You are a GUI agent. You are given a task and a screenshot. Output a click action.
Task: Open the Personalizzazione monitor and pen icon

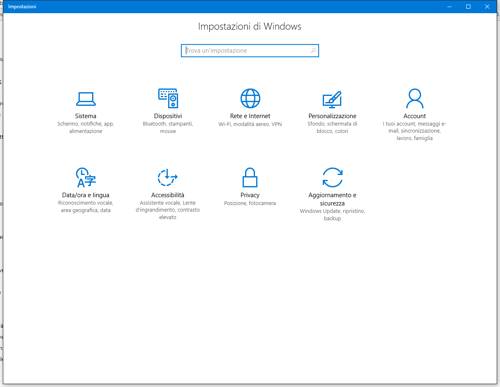tap(332, 99)
